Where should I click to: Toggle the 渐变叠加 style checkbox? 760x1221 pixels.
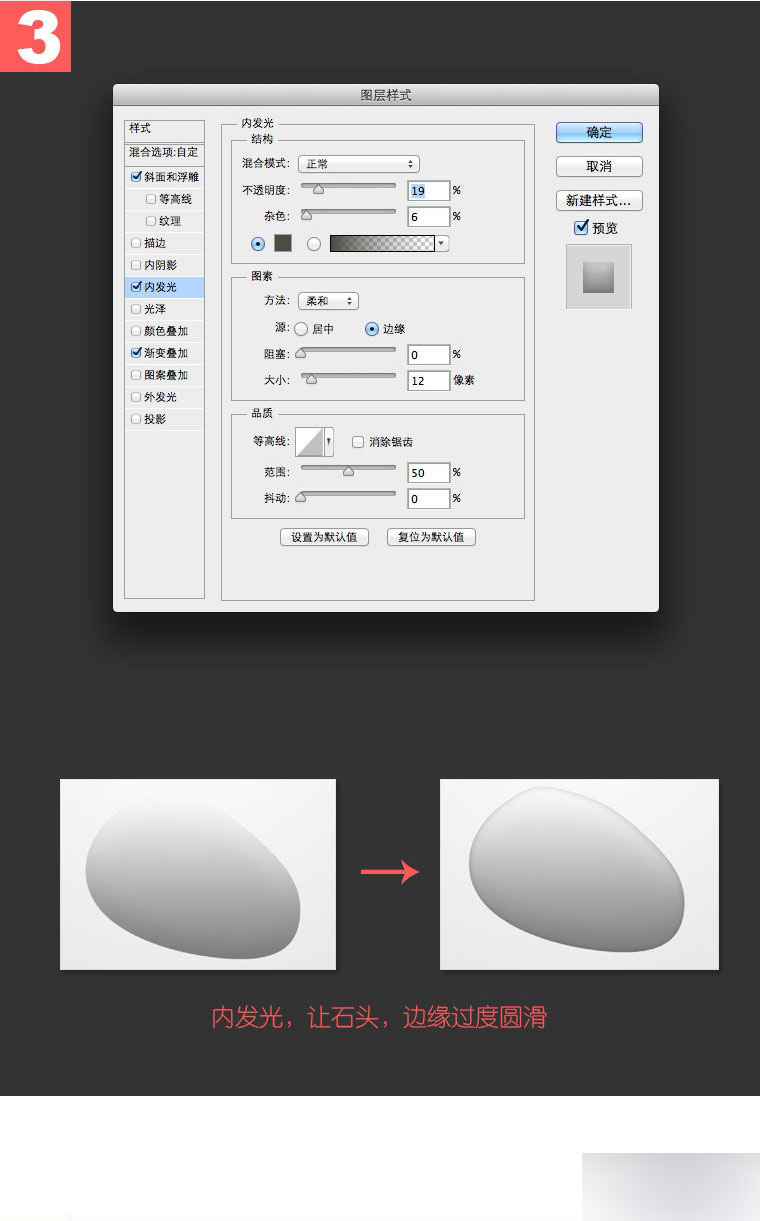click(136, 353)
